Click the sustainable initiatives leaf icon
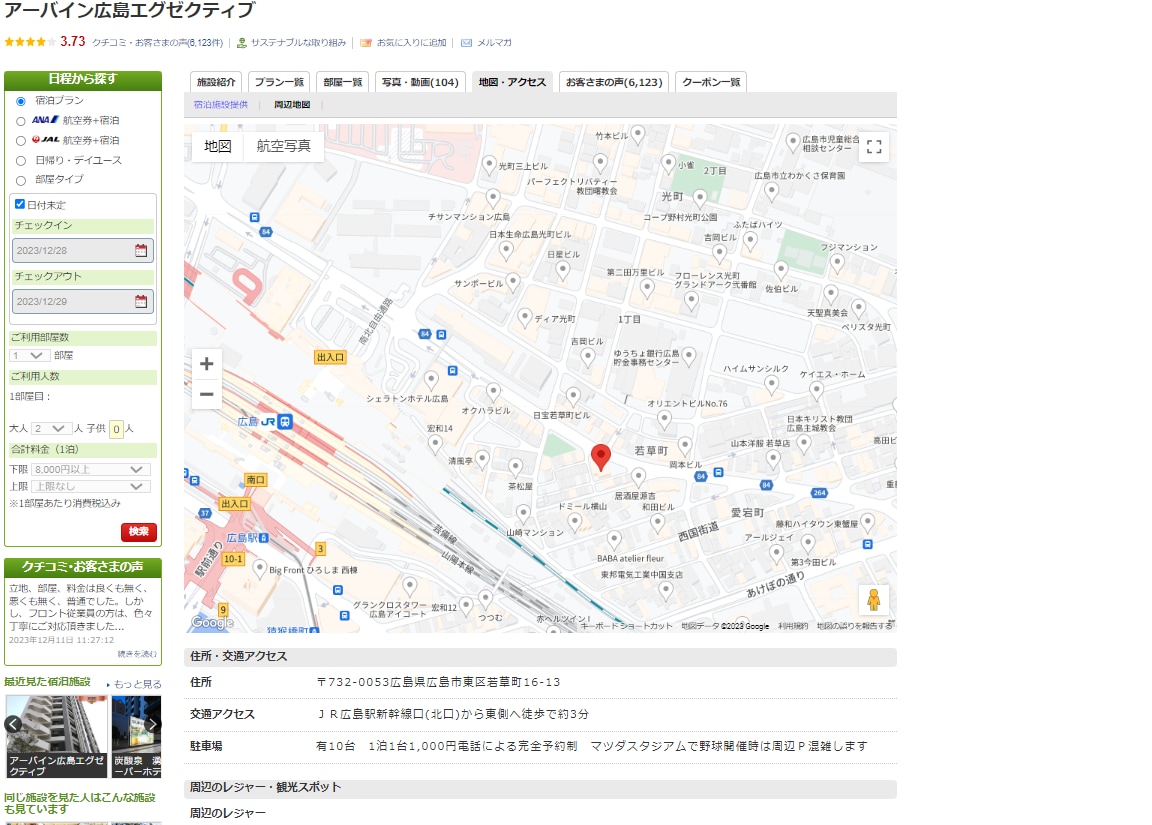Image resolution: width=1152 pixels, height=825 pixels. click(x=241, y=43)
